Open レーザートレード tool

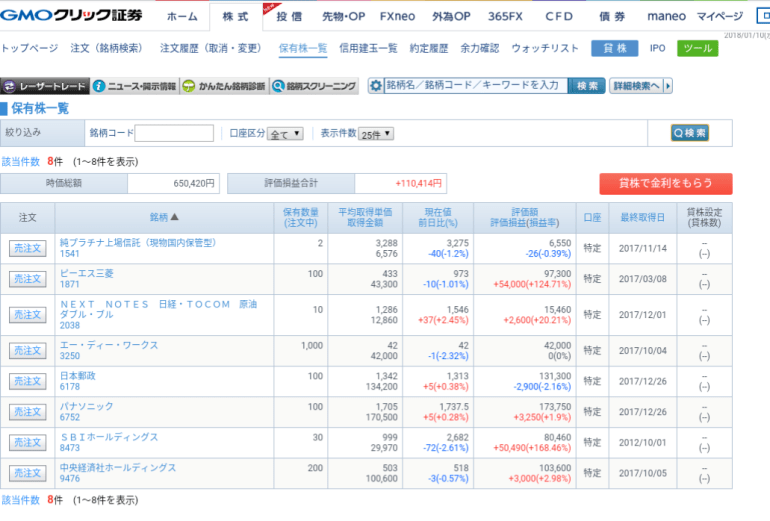[45, 86]
